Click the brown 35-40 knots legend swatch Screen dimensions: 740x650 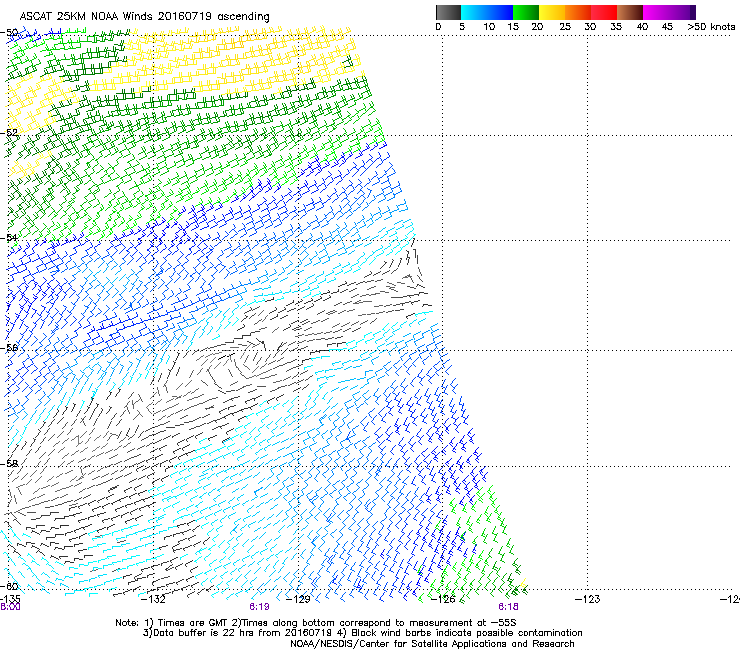630,12
